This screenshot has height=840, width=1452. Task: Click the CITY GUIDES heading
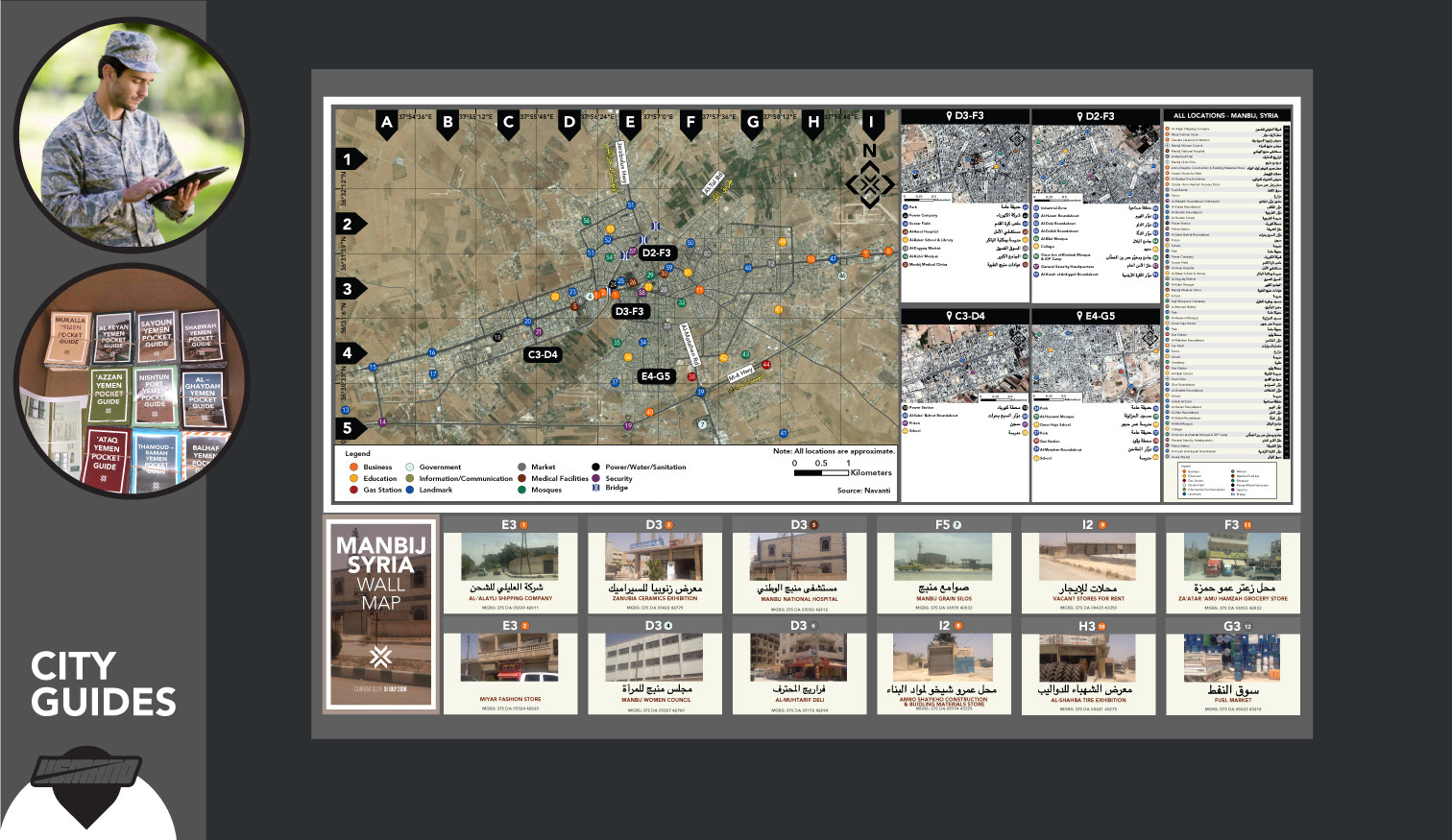click(x=104, y=684)
